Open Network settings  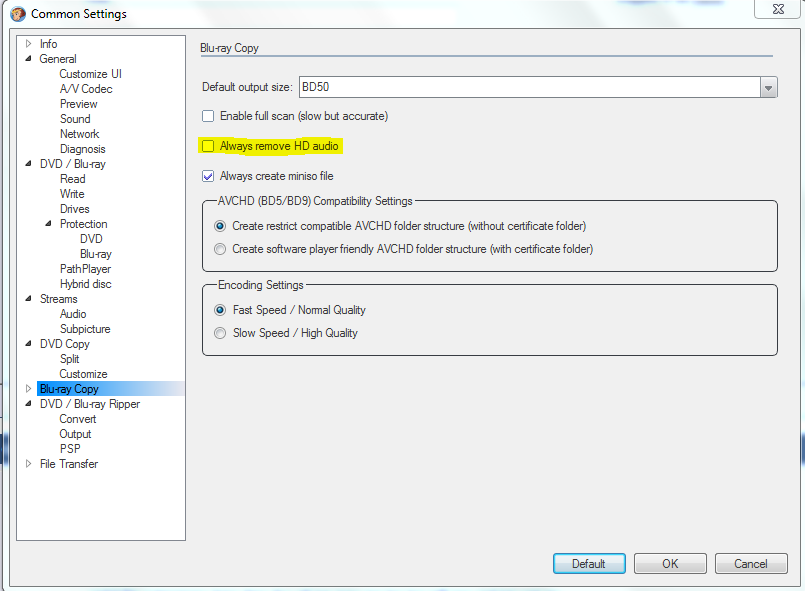(x=80, y=134)
